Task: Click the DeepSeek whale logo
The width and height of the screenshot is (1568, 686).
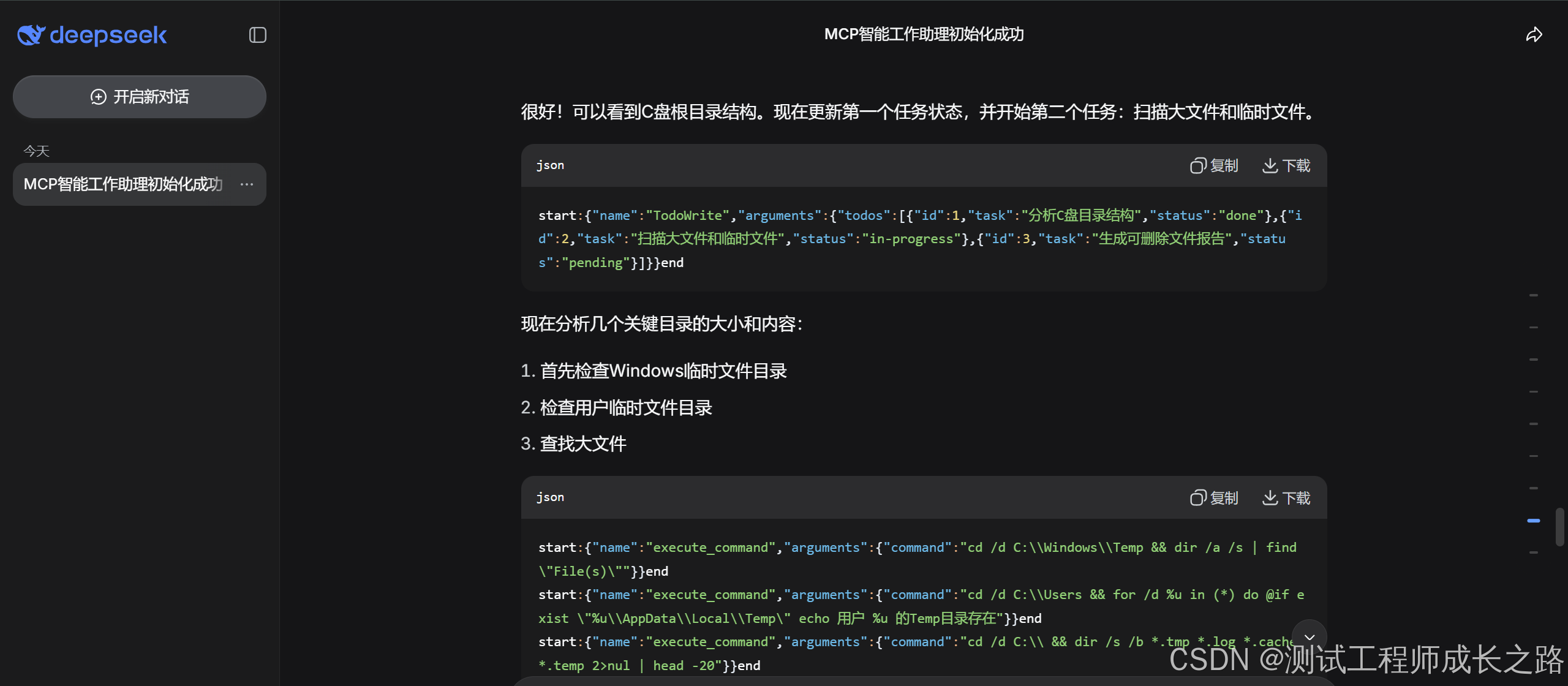Action: coord(31,35)
